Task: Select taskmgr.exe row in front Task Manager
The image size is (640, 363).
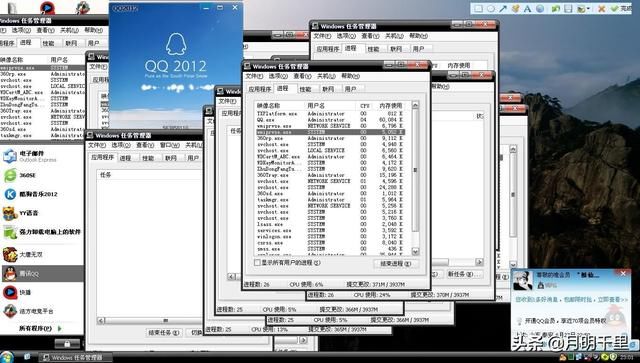Action: pos(330,200)
